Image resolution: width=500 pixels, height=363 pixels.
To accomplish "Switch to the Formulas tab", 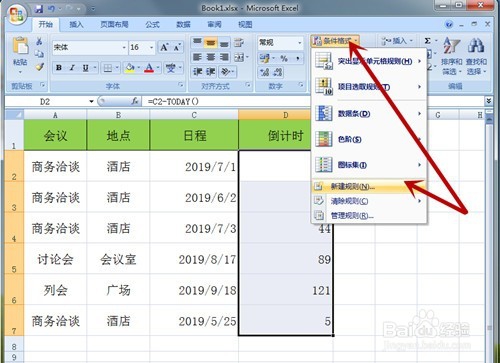I will (152, 24).
